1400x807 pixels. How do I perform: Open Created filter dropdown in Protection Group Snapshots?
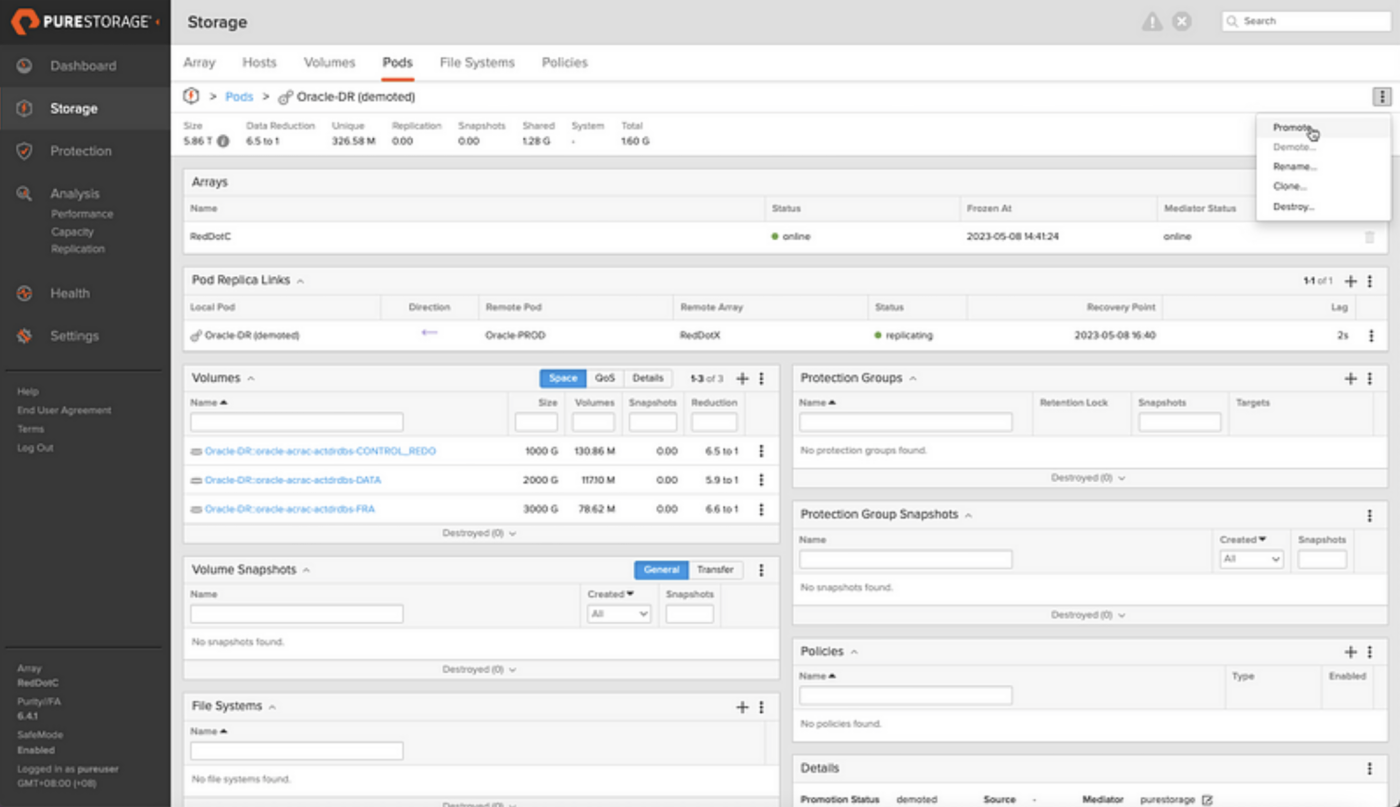(1251, 559)
